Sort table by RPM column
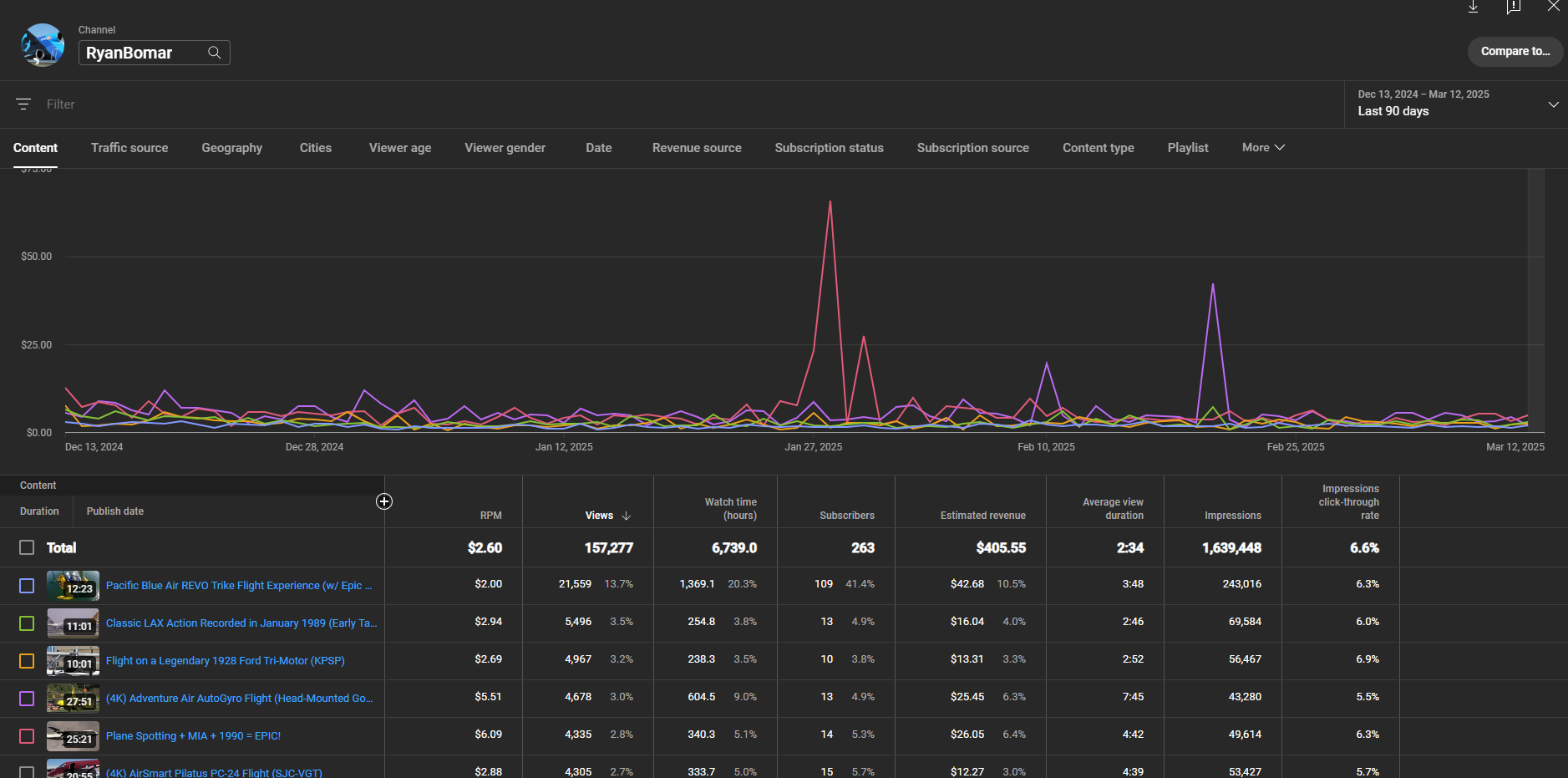1568x778 pixels. (x=491, y=516)
